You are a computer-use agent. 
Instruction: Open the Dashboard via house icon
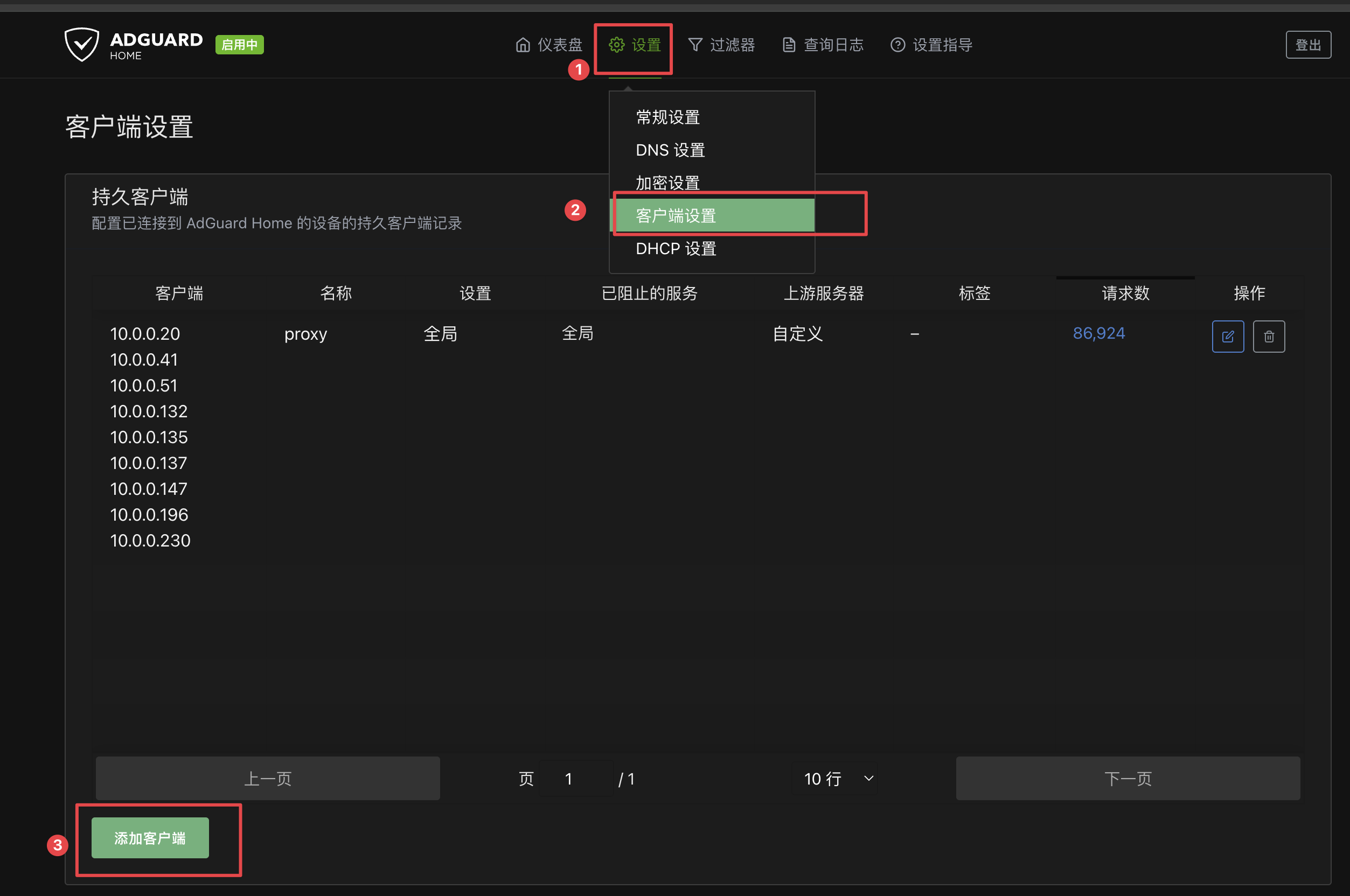(523, 45)
